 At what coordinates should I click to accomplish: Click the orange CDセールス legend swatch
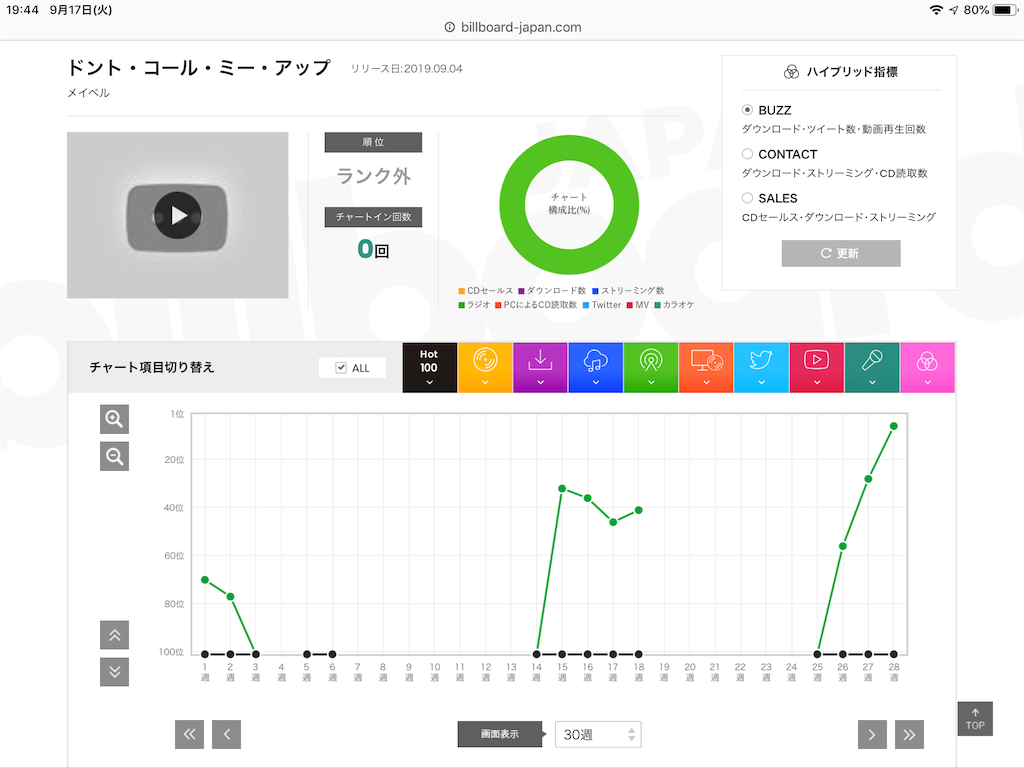[462, 291]
